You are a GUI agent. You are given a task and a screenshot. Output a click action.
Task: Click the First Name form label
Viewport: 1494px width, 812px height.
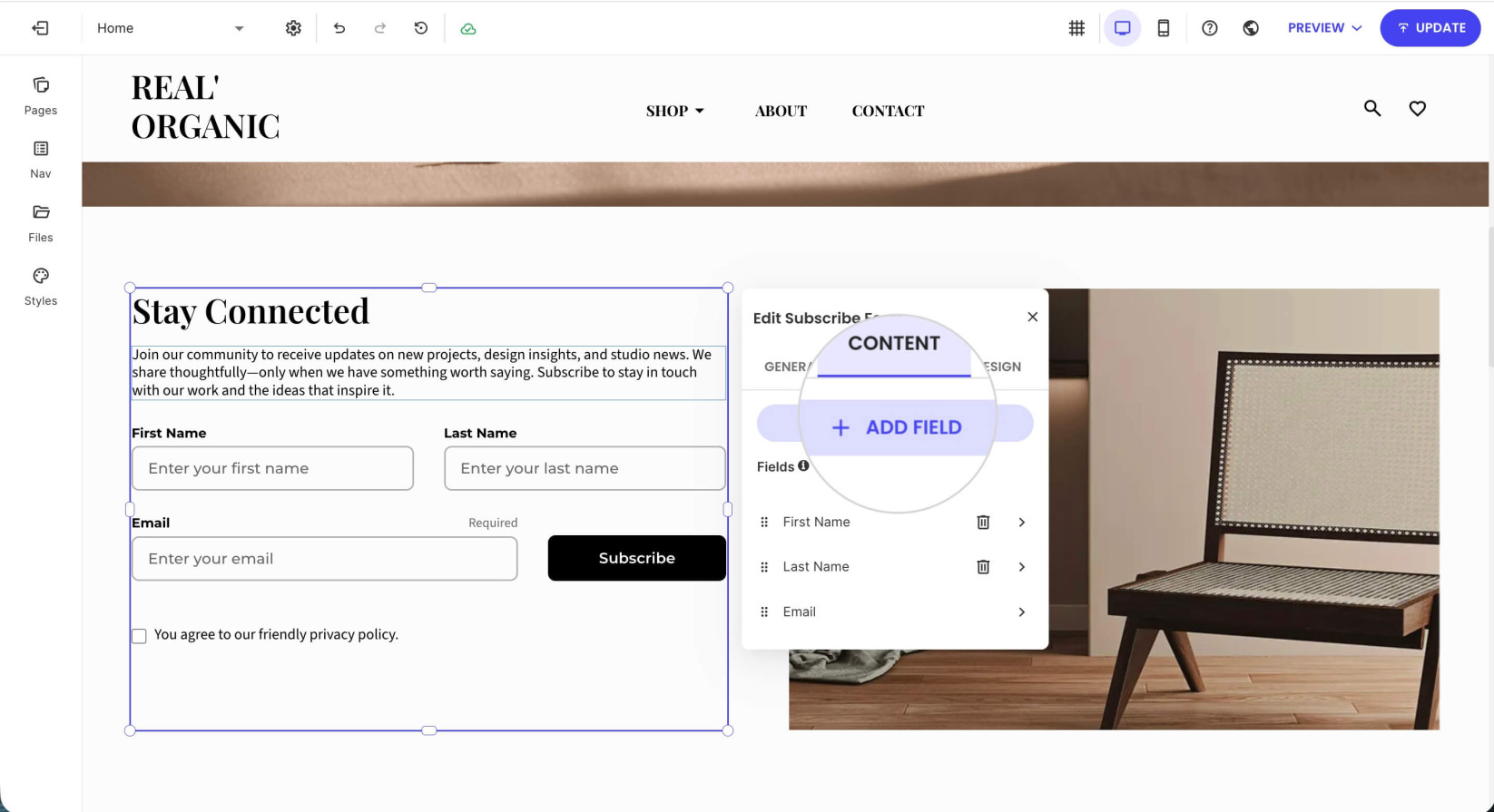coord(169,434)
